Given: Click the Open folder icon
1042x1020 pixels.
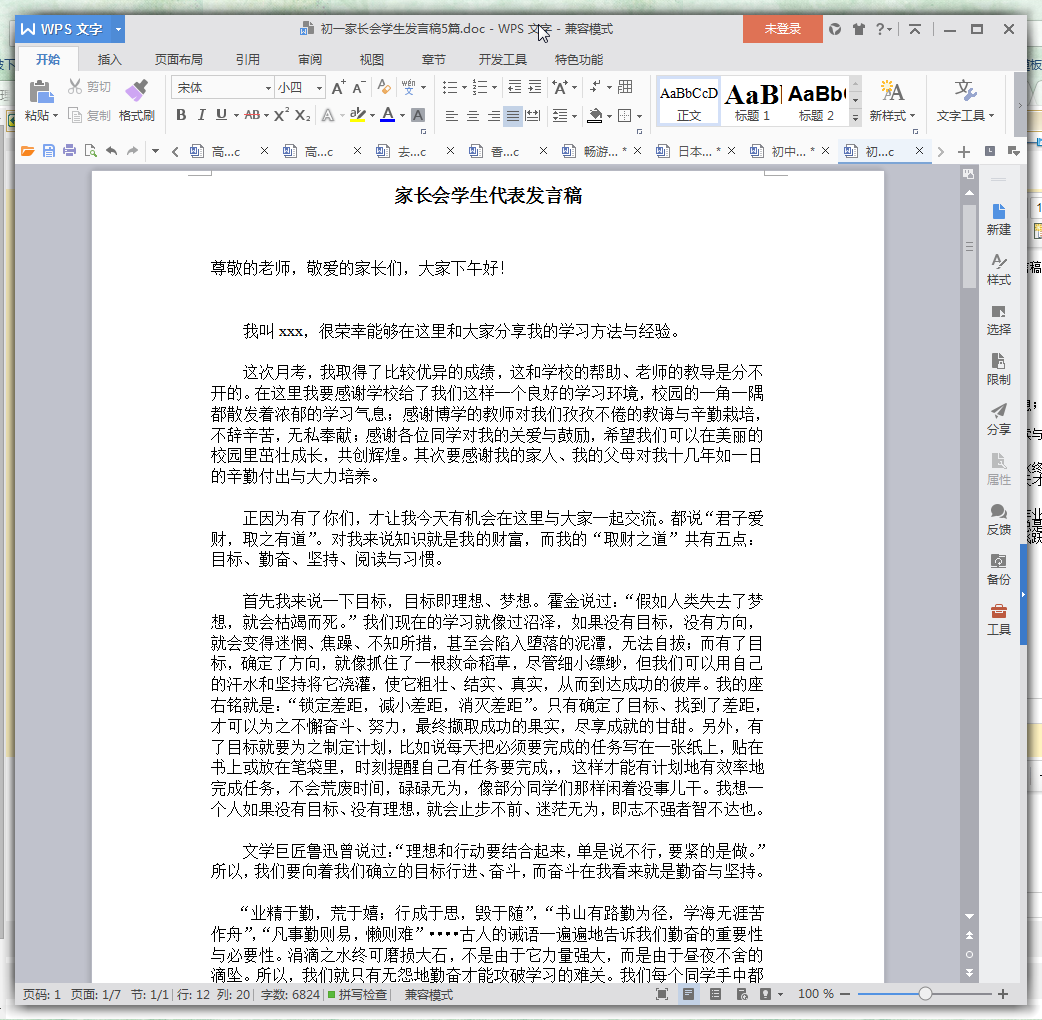Looking at the screenshot, I should coord(27,151).
